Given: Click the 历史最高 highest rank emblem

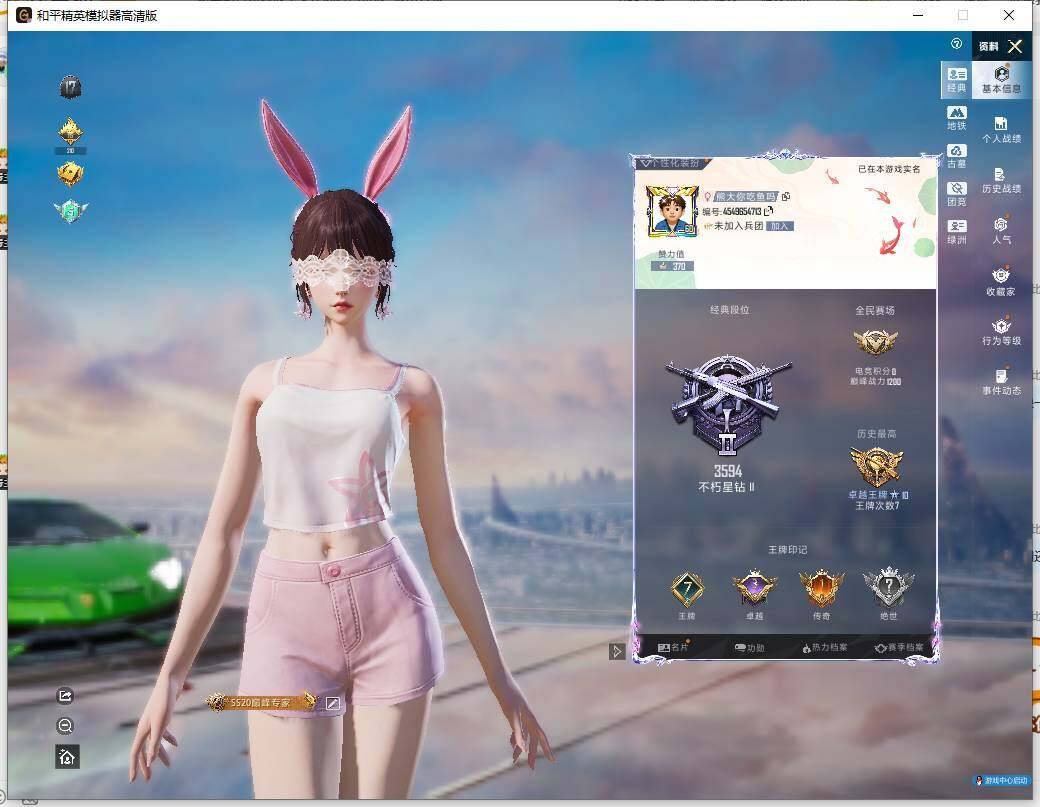Looking at the screenshot, I should pos(876,466).
